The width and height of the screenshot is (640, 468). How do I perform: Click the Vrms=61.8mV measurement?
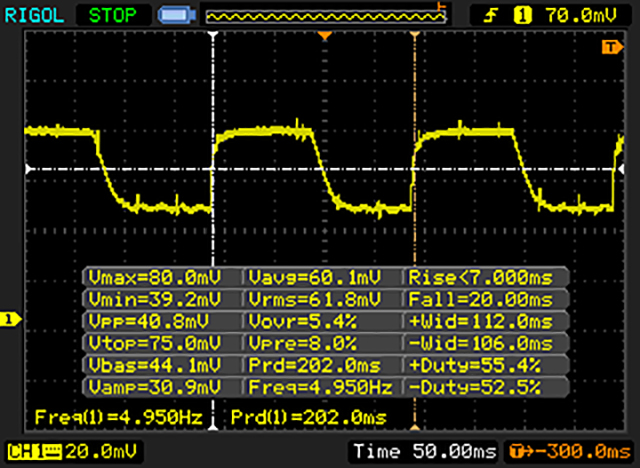point(315,299)
